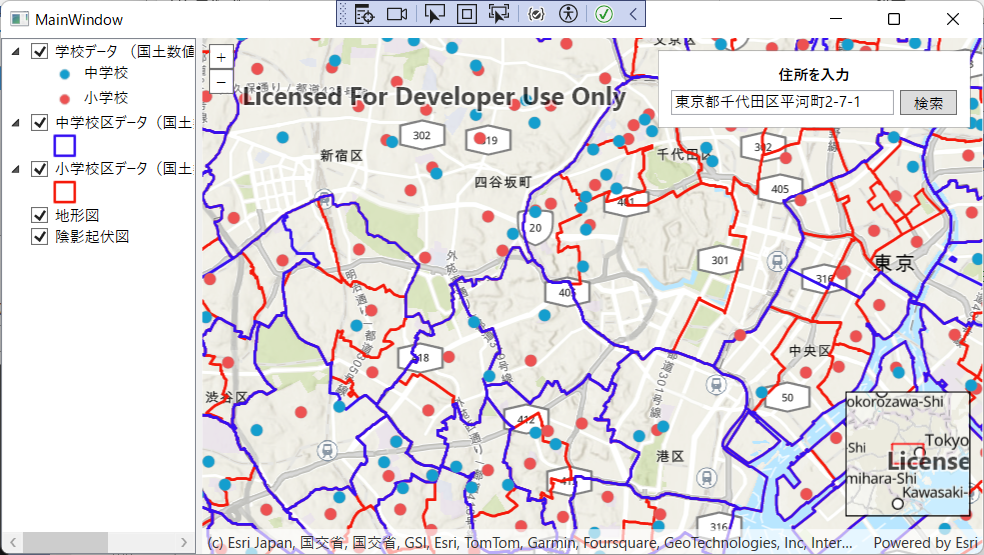Click route 405 shield on map

(x=780, y=189)
